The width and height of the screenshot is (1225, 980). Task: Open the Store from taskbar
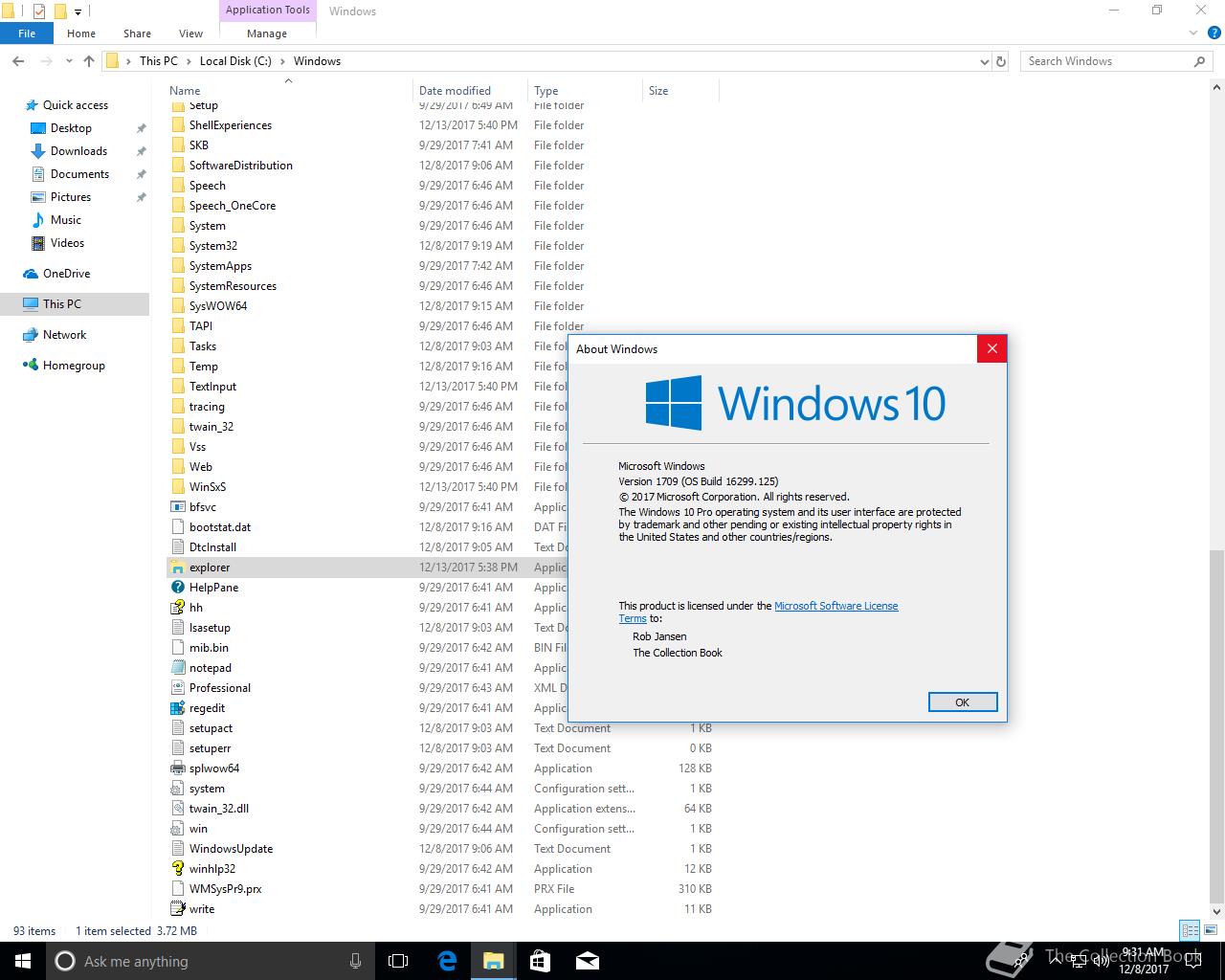[x=540, y=961]
